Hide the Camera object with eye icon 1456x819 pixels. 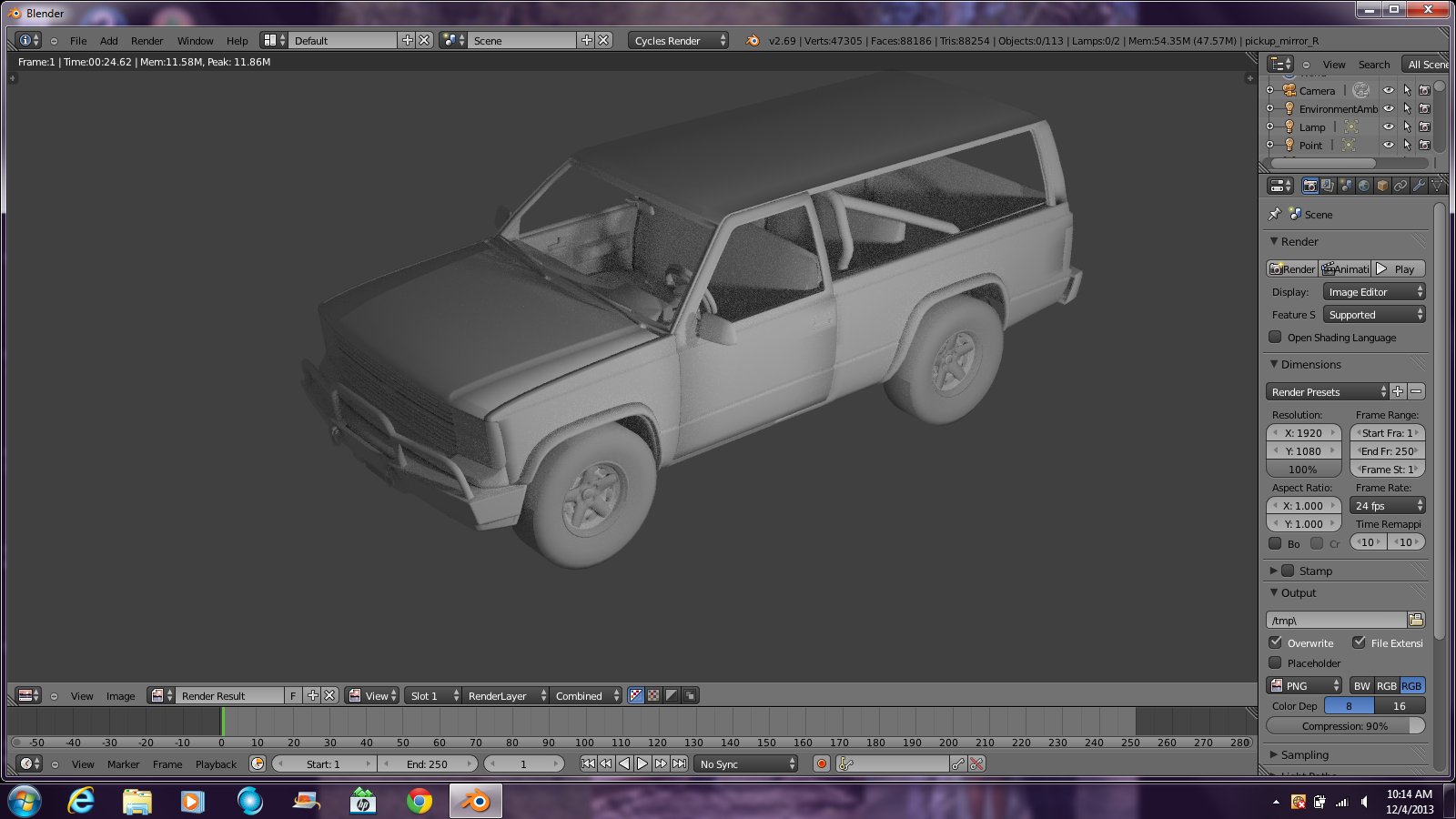[x=1388, y=90]
